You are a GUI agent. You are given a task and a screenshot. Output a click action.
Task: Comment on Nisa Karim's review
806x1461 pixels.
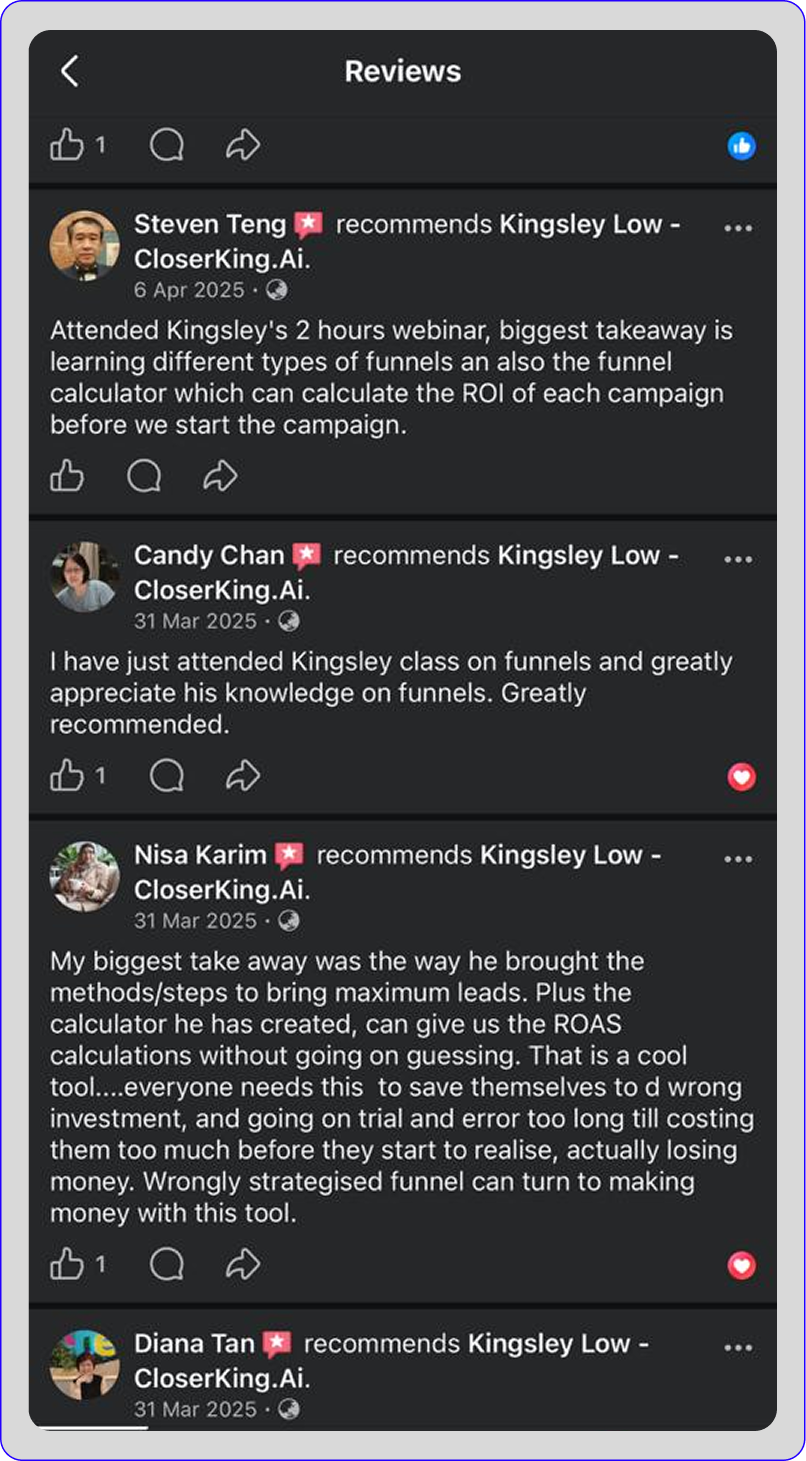166,1265
